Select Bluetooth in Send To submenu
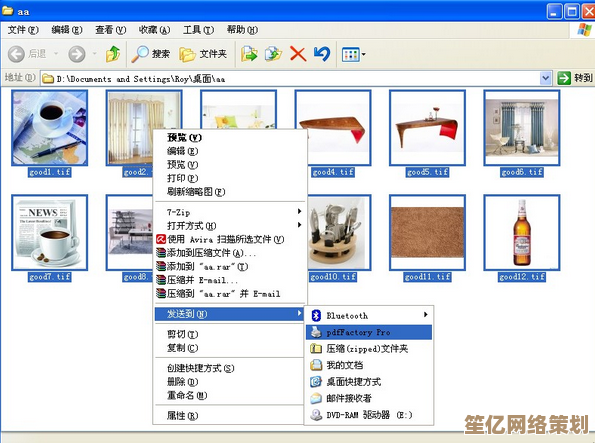The image size is (595, 443). (369, 315)
